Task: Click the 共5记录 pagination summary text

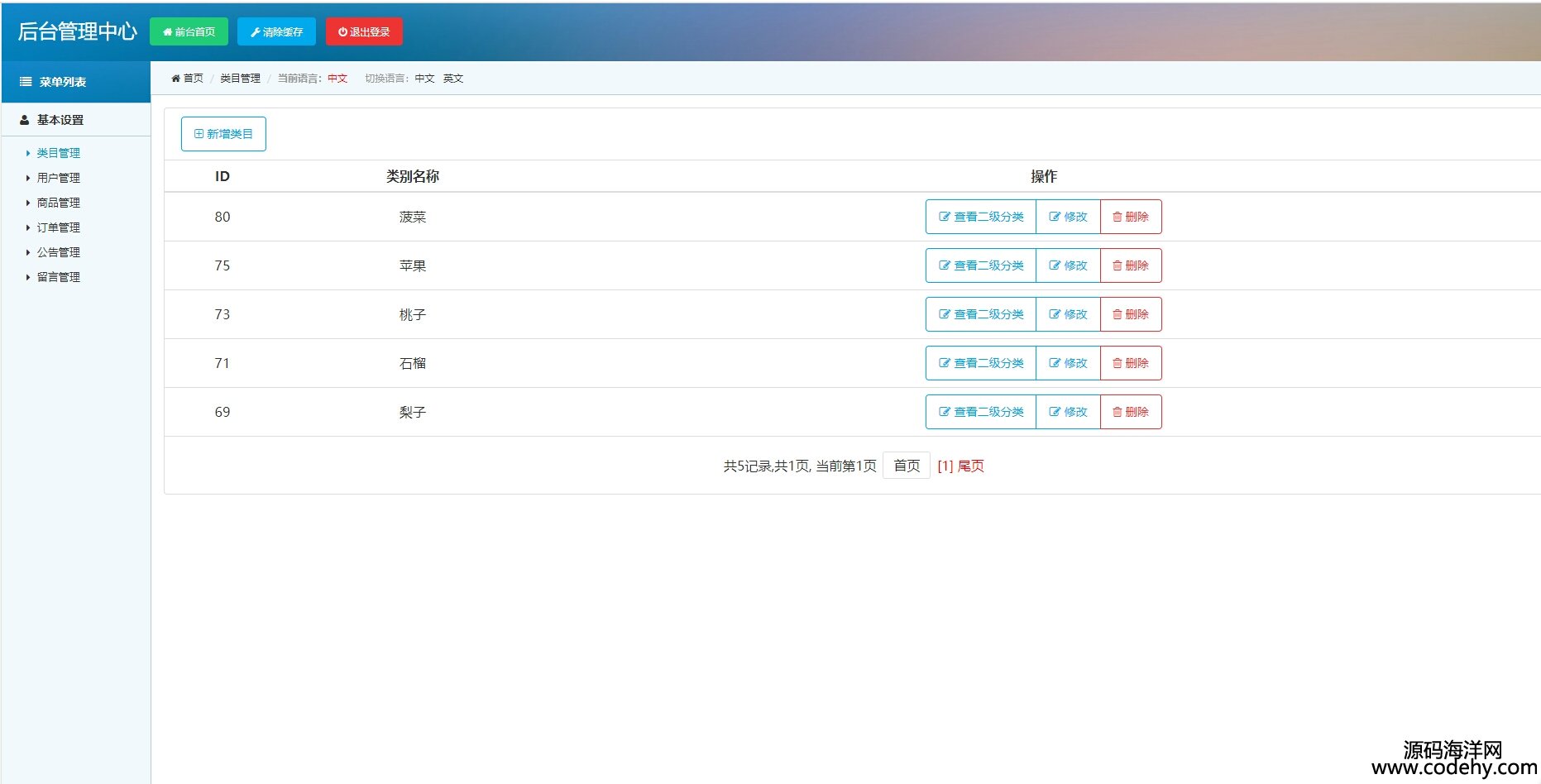Action: (800, 466)
